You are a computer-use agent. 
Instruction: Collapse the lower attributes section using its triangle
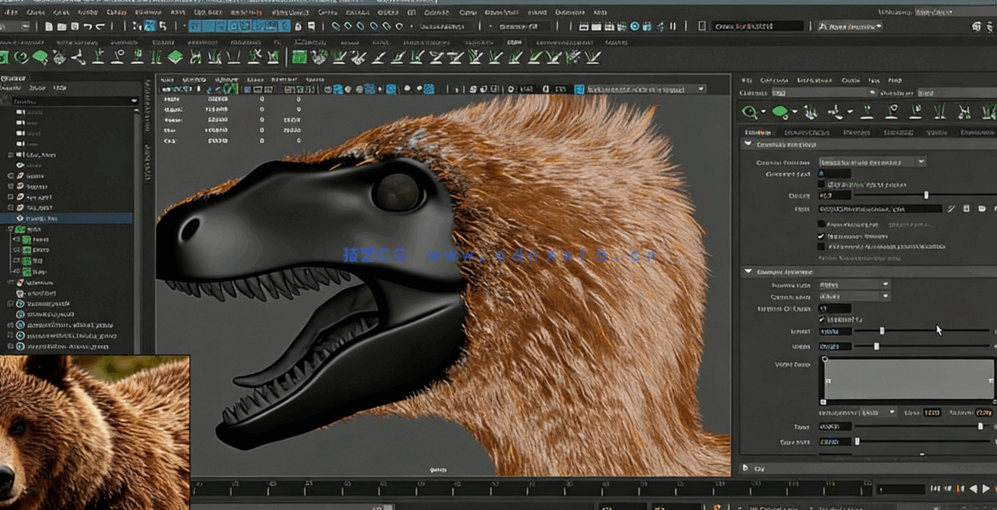point(748,272)
